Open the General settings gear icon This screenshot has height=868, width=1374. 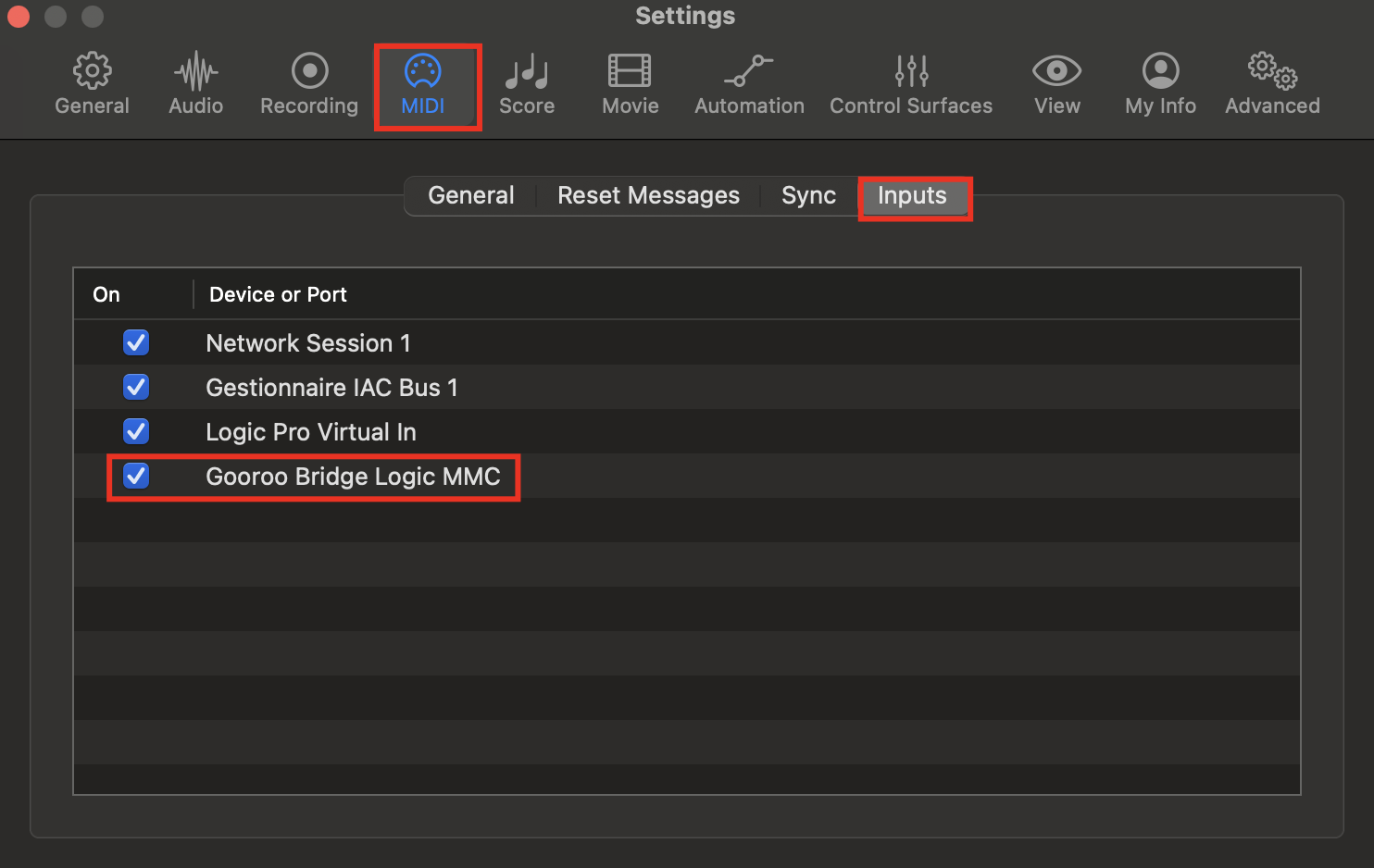click(x=92, y=71)
